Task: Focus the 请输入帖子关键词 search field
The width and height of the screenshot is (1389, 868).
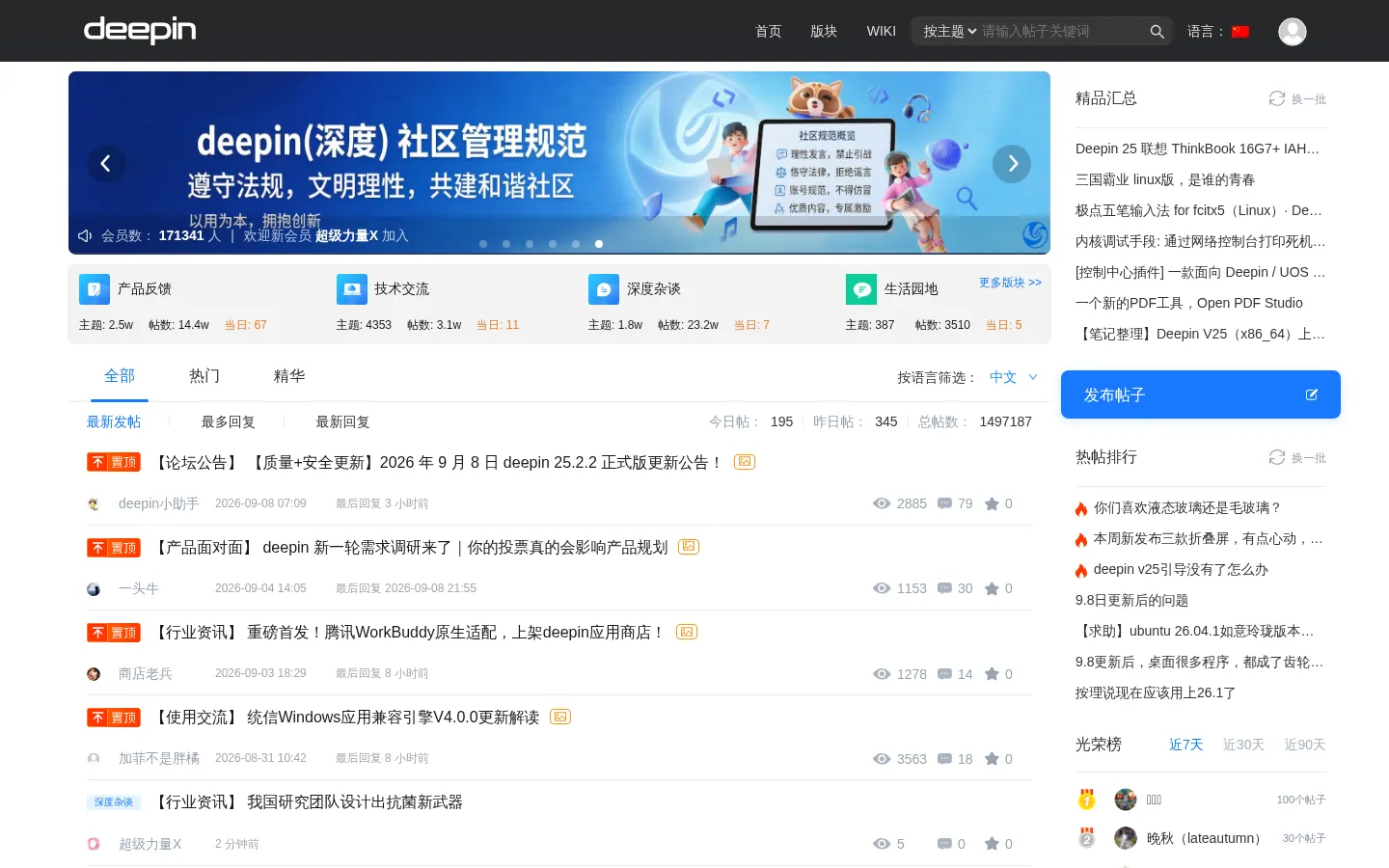Action: pos(1061,32)
